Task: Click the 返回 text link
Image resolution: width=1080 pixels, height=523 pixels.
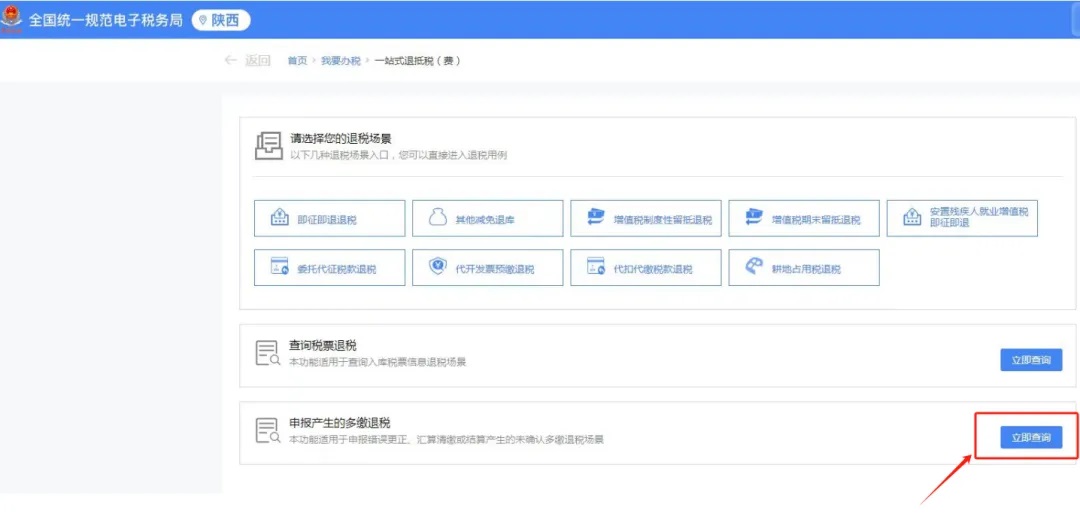Action: (258, 61)
